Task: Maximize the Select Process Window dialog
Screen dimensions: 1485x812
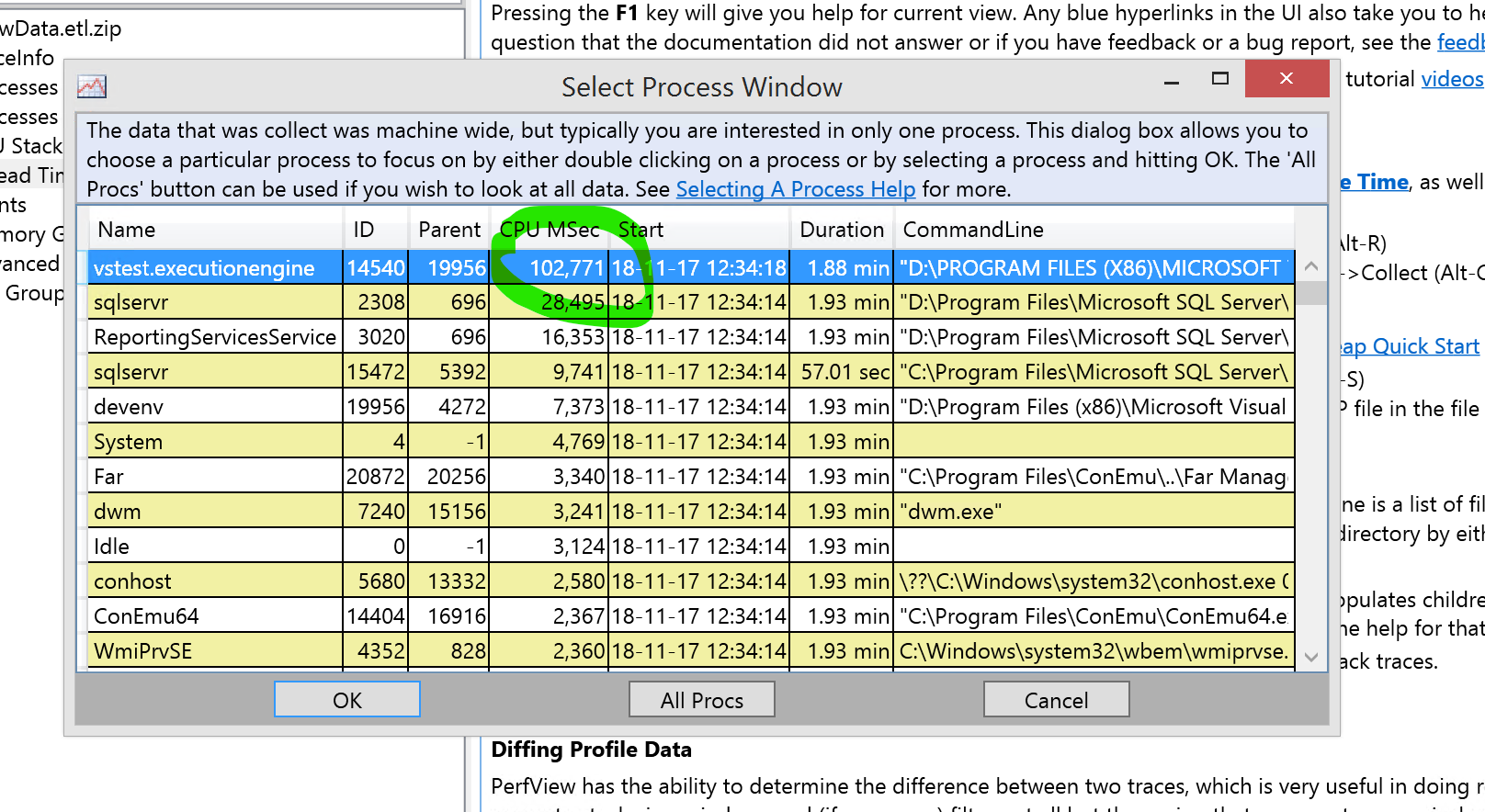Action: click(x=1220, y=79)
